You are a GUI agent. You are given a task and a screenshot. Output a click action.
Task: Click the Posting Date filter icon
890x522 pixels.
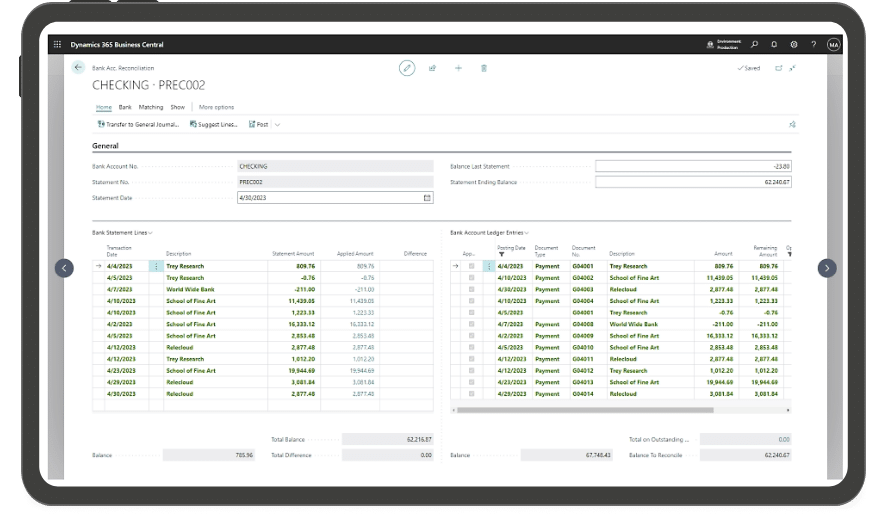tap(501, 255)
